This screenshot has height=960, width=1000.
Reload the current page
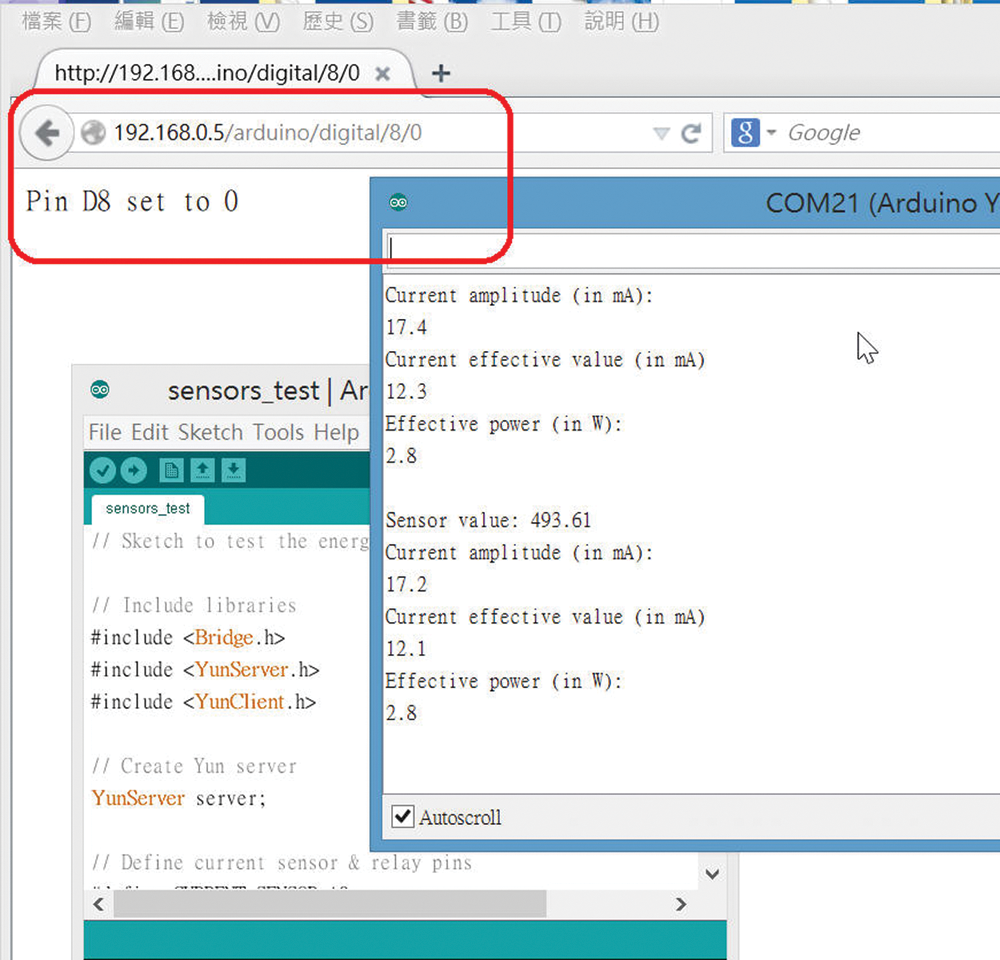pyautogui.click(x=690, y=133)
